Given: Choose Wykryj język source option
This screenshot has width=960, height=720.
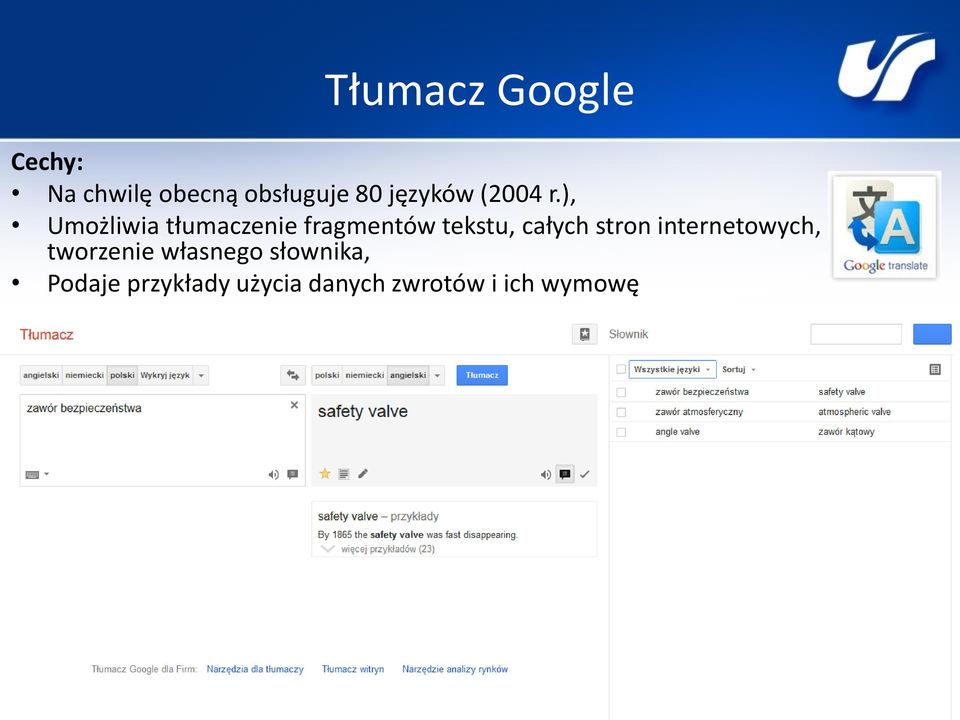Looking at the screenshot, I should point(165,375).
